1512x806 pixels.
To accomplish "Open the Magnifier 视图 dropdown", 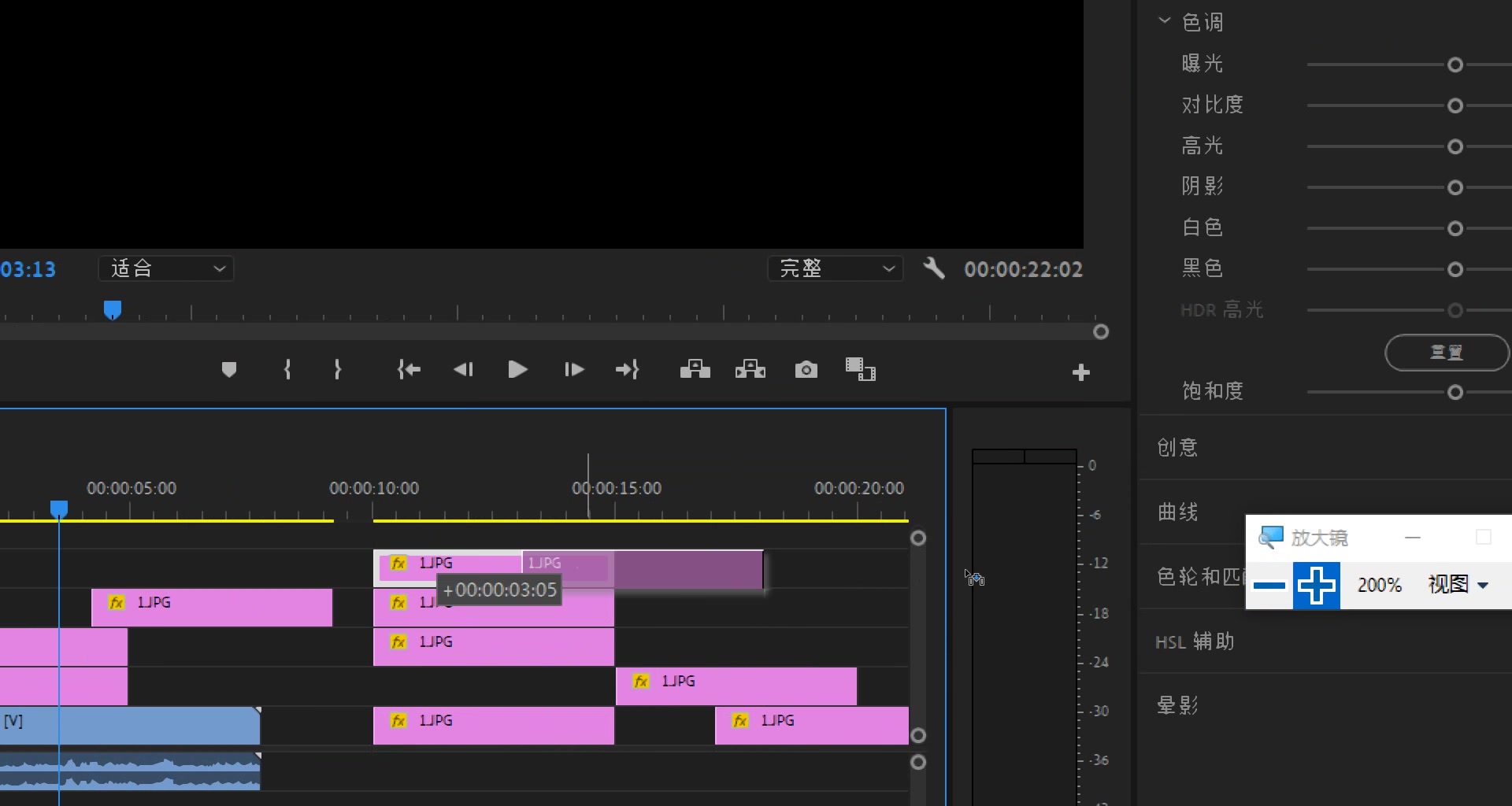I will click(1458, 585).
